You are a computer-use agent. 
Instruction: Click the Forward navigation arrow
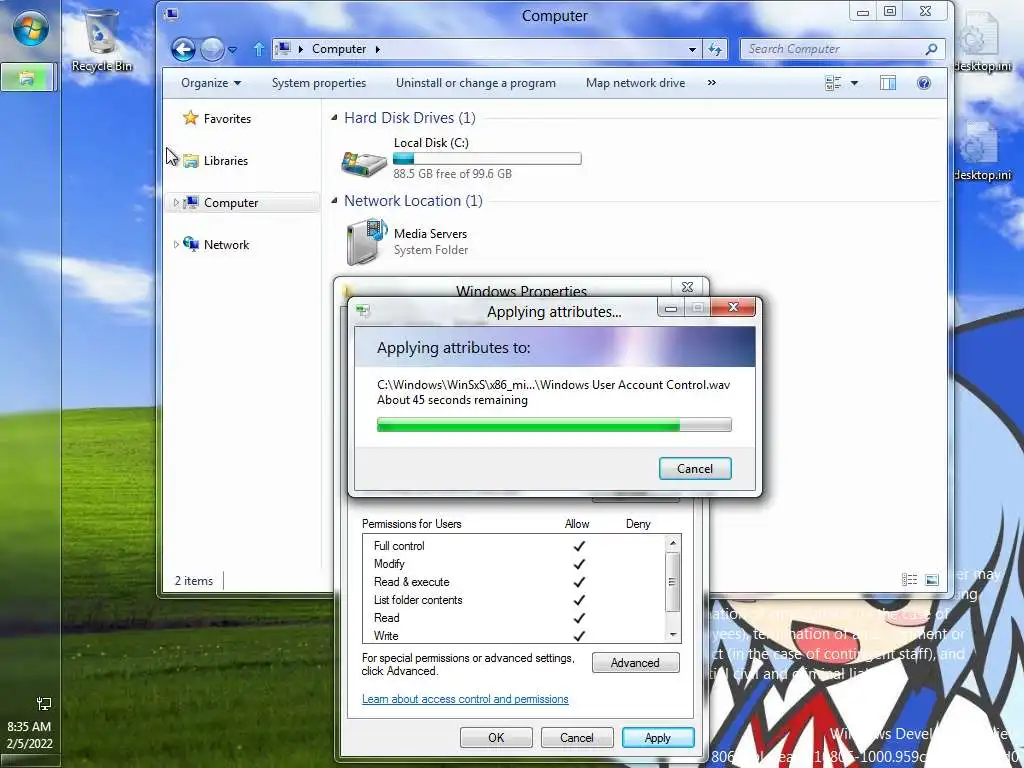[x=212, y=49]
